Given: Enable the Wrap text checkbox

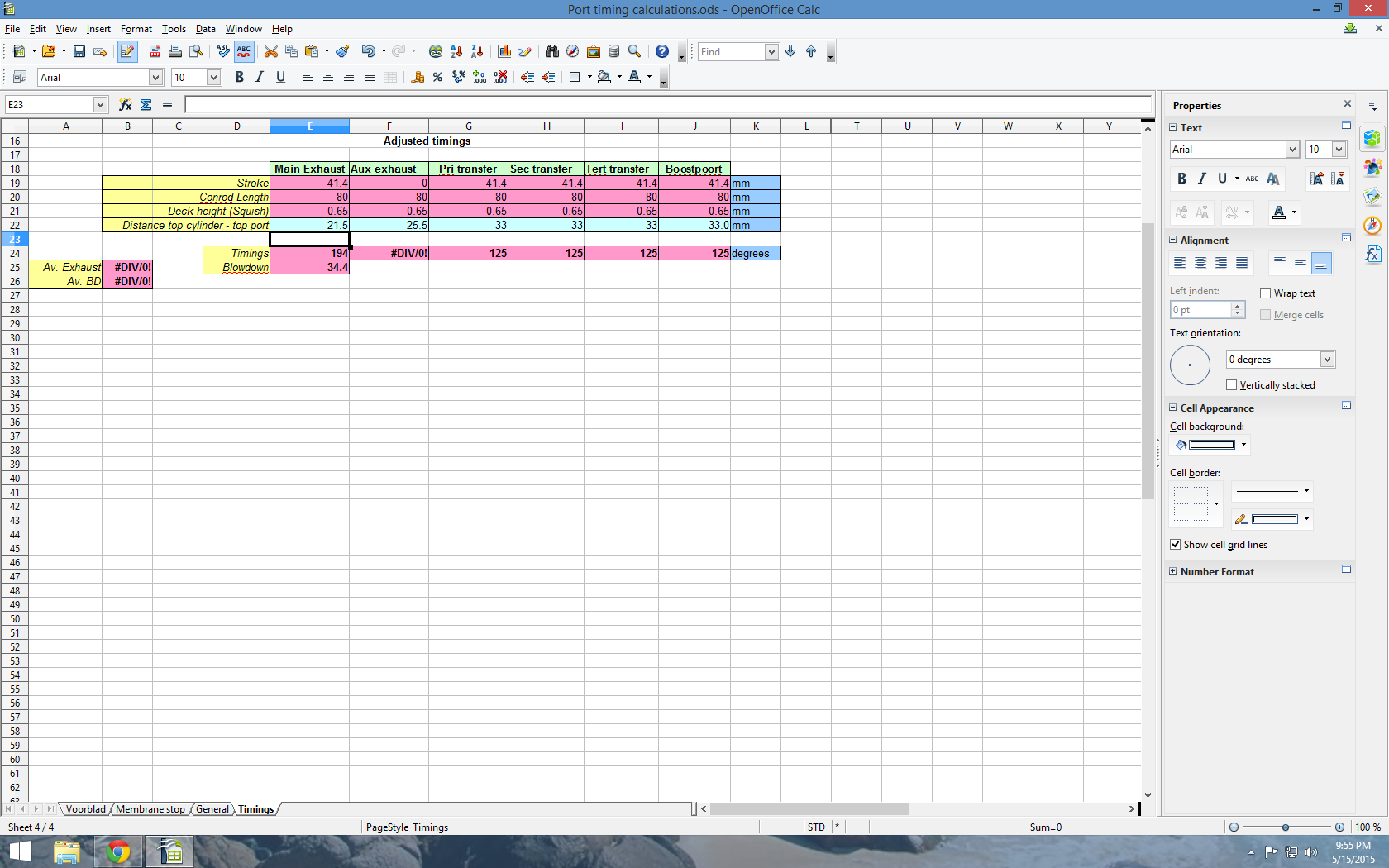Looking at the screenshot, I should coord(1265,293).
